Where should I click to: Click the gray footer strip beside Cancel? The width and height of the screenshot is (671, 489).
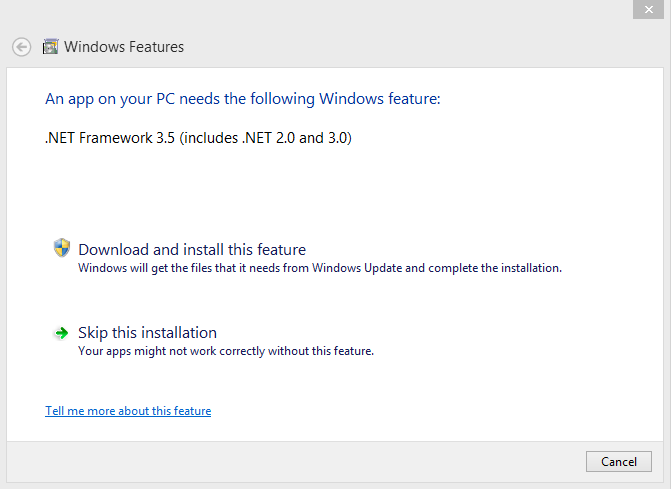300,461
